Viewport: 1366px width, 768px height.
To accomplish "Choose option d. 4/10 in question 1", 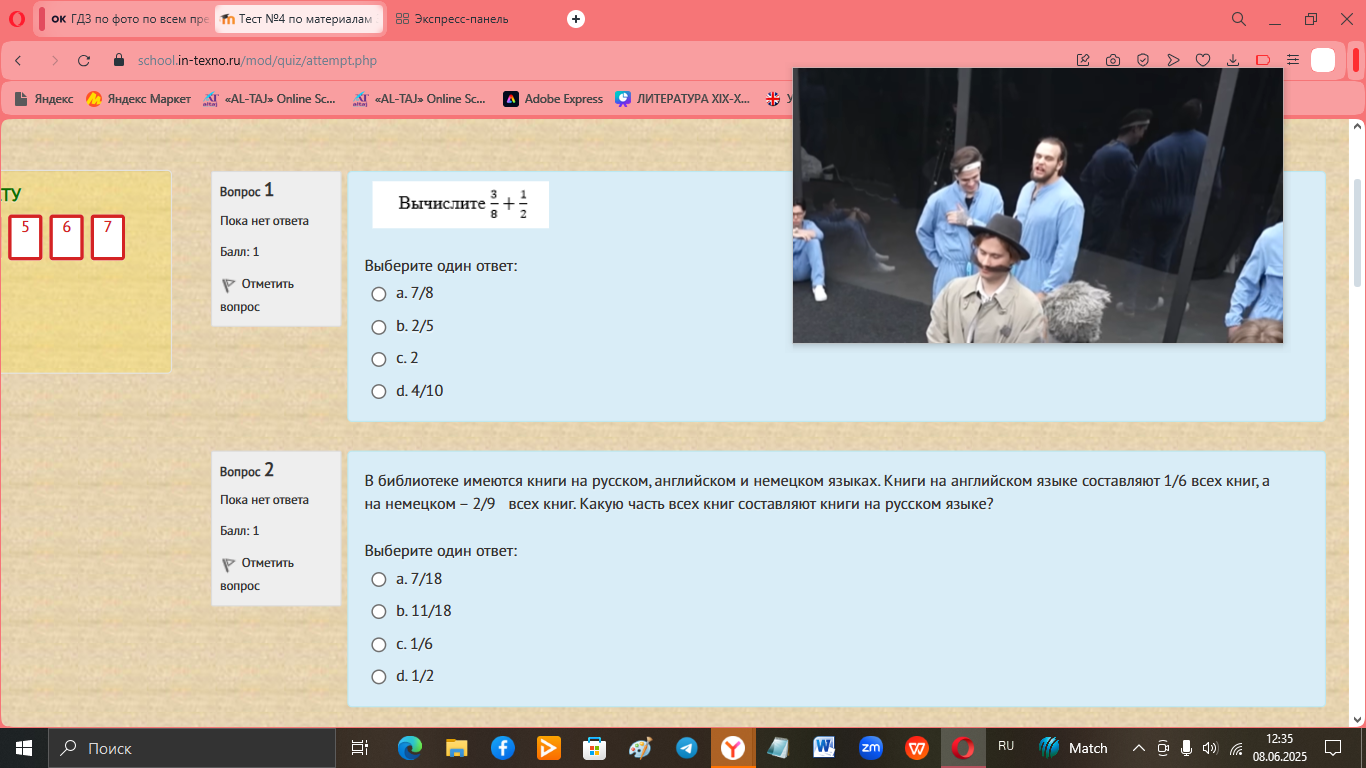I will tap(407, 391).
